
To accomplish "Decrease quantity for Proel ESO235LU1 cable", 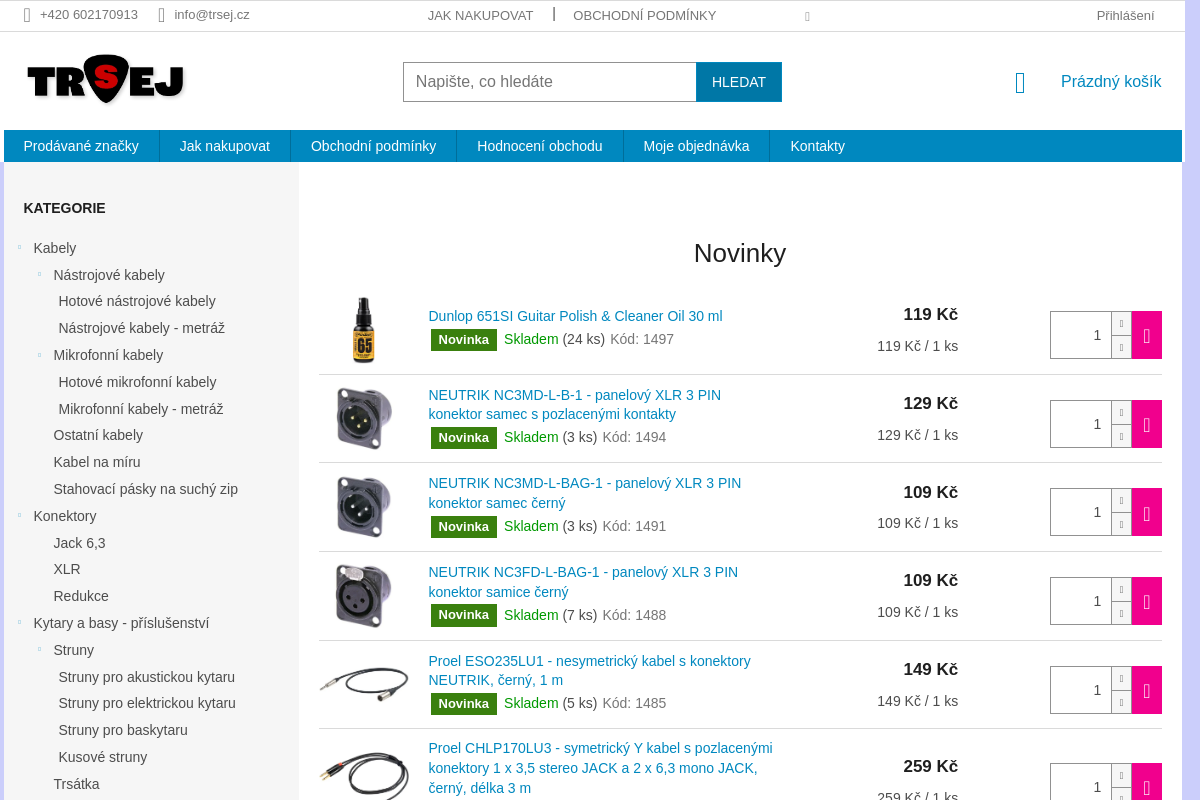I will [x=1121, y=702].
